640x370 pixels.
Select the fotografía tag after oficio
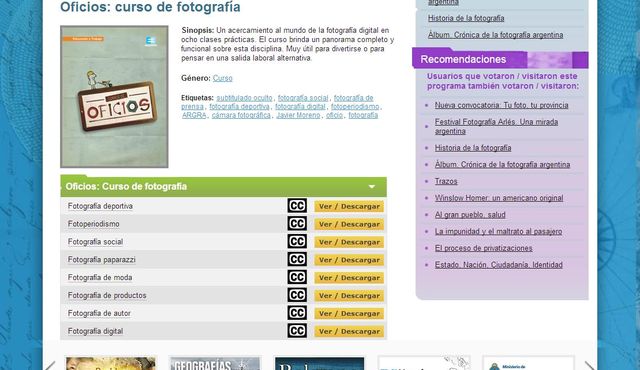pyautogui.click(x=363, y=115)
